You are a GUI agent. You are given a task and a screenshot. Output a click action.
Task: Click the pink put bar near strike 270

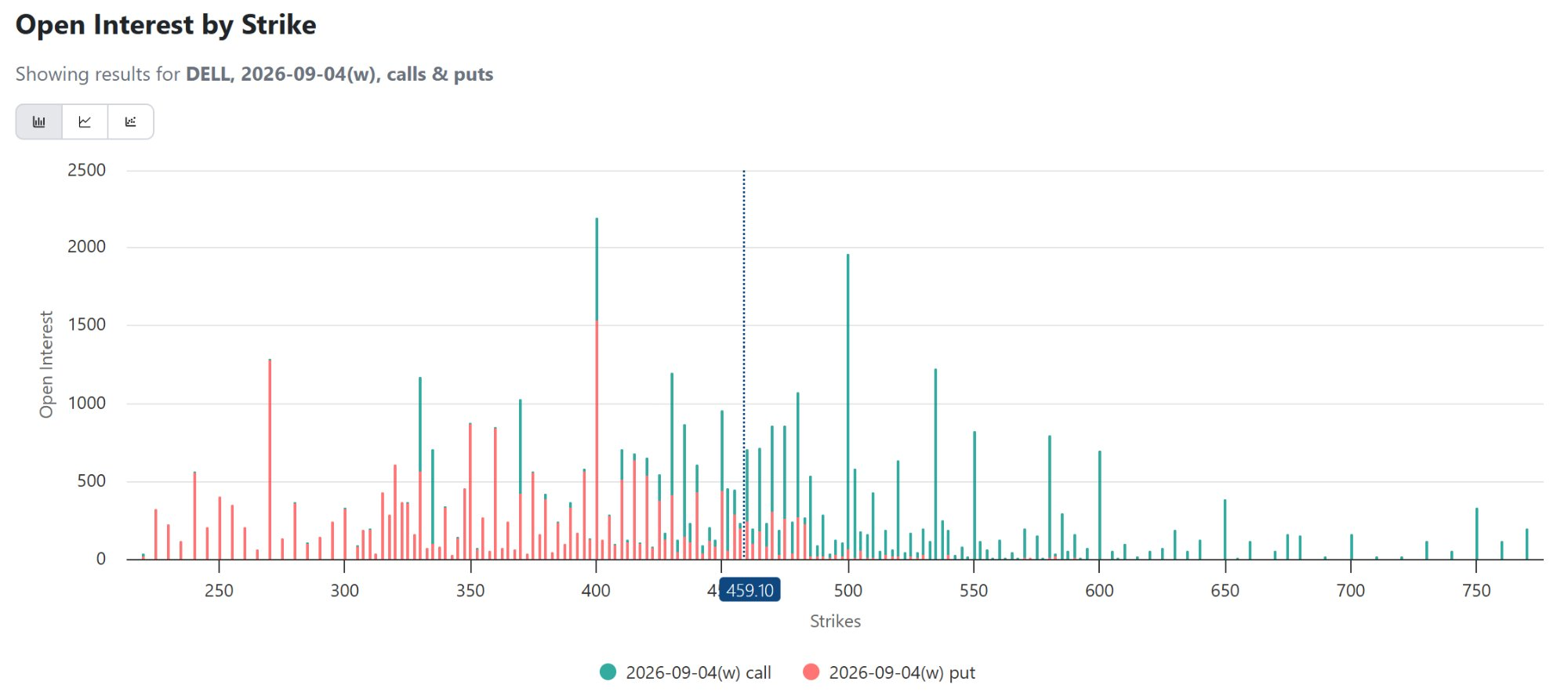270,459
